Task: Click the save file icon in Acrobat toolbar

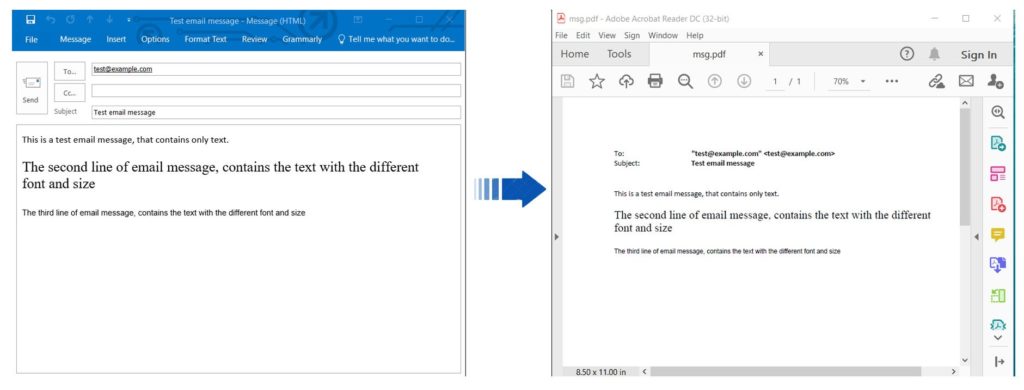Action: tap(568, 81)
